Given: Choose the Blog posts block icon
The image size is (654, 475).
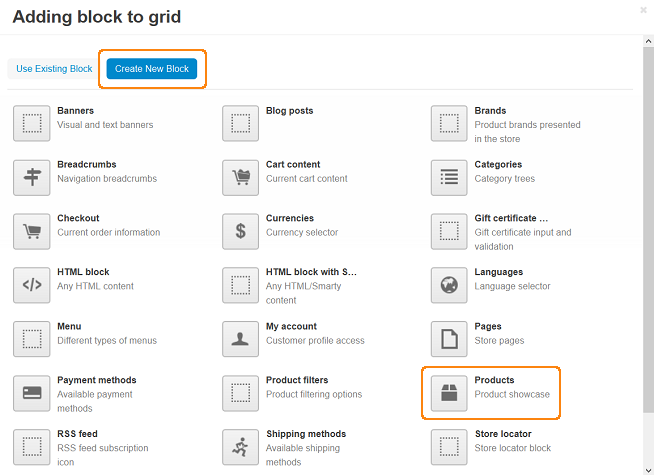Looking at the screenshot, I should tap(240, 123).
